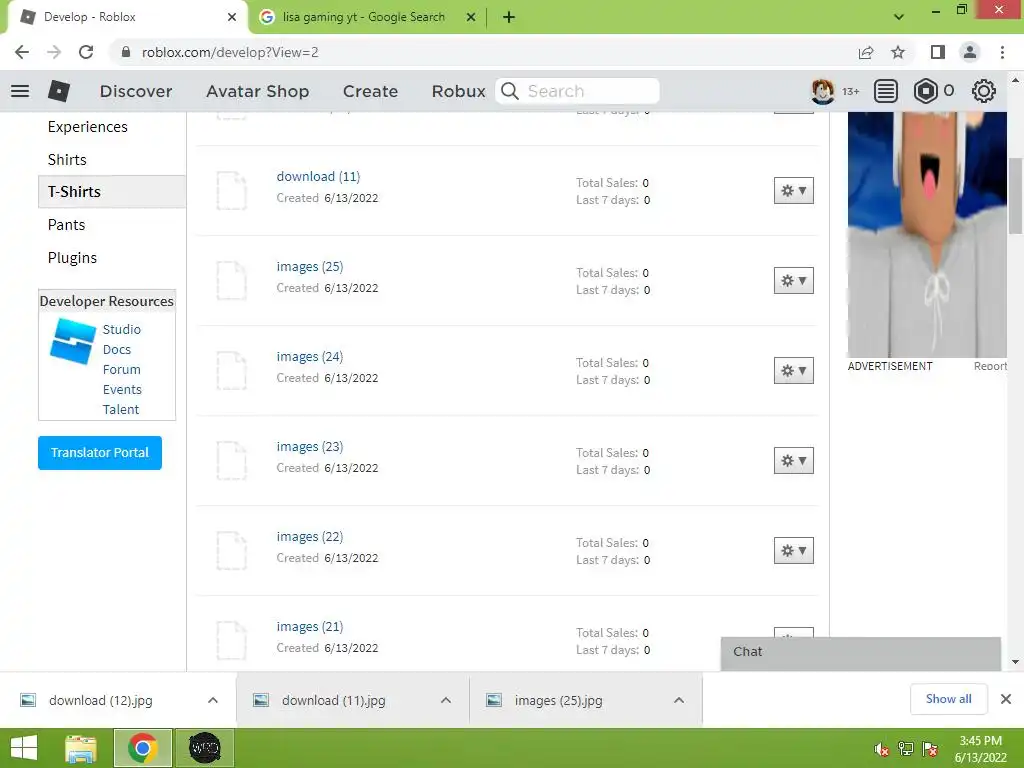Open the download (11) t-shirt link
The width and height of the screenshot is (1024, 768).
(x=318, y=176)
